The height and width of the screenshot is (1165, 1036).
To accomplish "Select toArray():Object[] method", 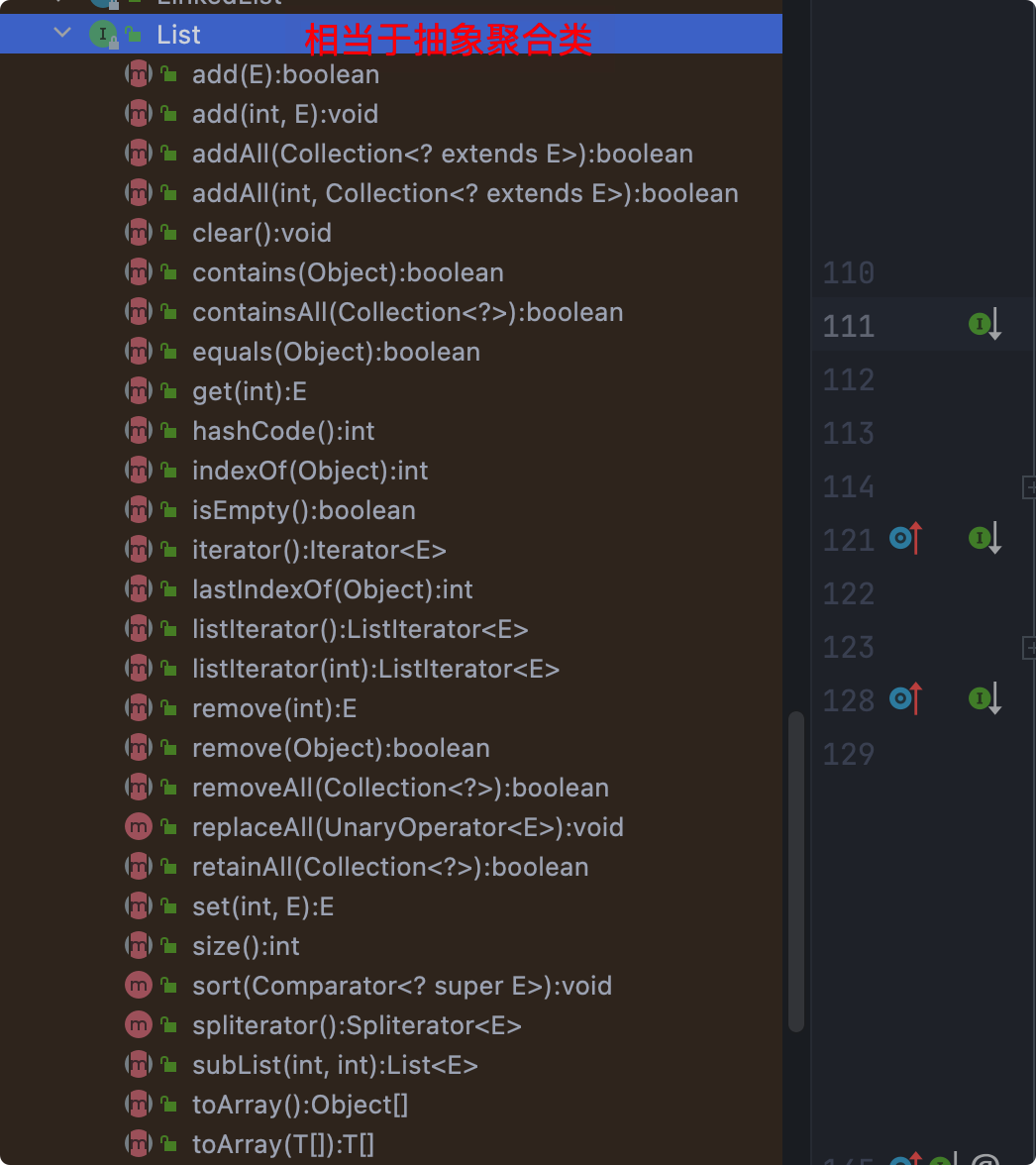I will click(x=300, y=1105).
